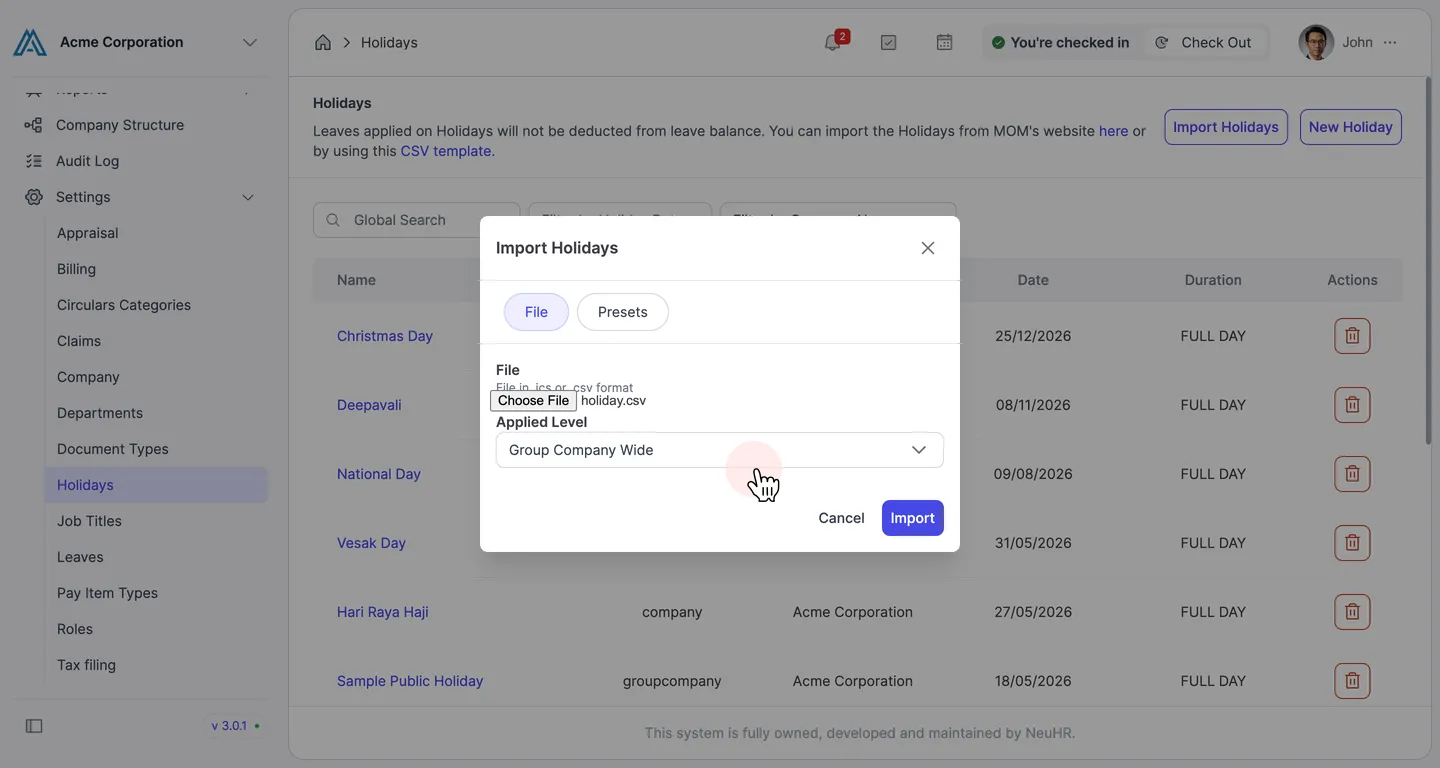Screen dimensions: 1440x768
Task: Open the calendar icon in header
Action: point(944,42)
